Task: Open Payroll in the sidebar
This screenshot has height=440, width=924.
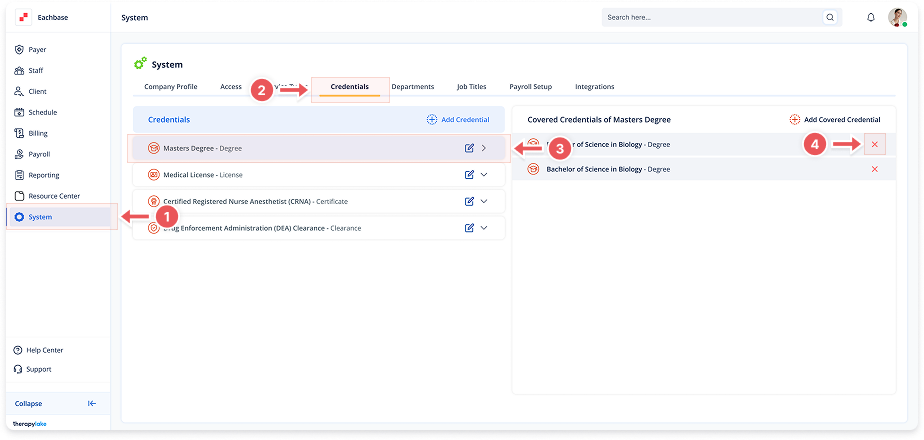Action: tap(37, 154)
